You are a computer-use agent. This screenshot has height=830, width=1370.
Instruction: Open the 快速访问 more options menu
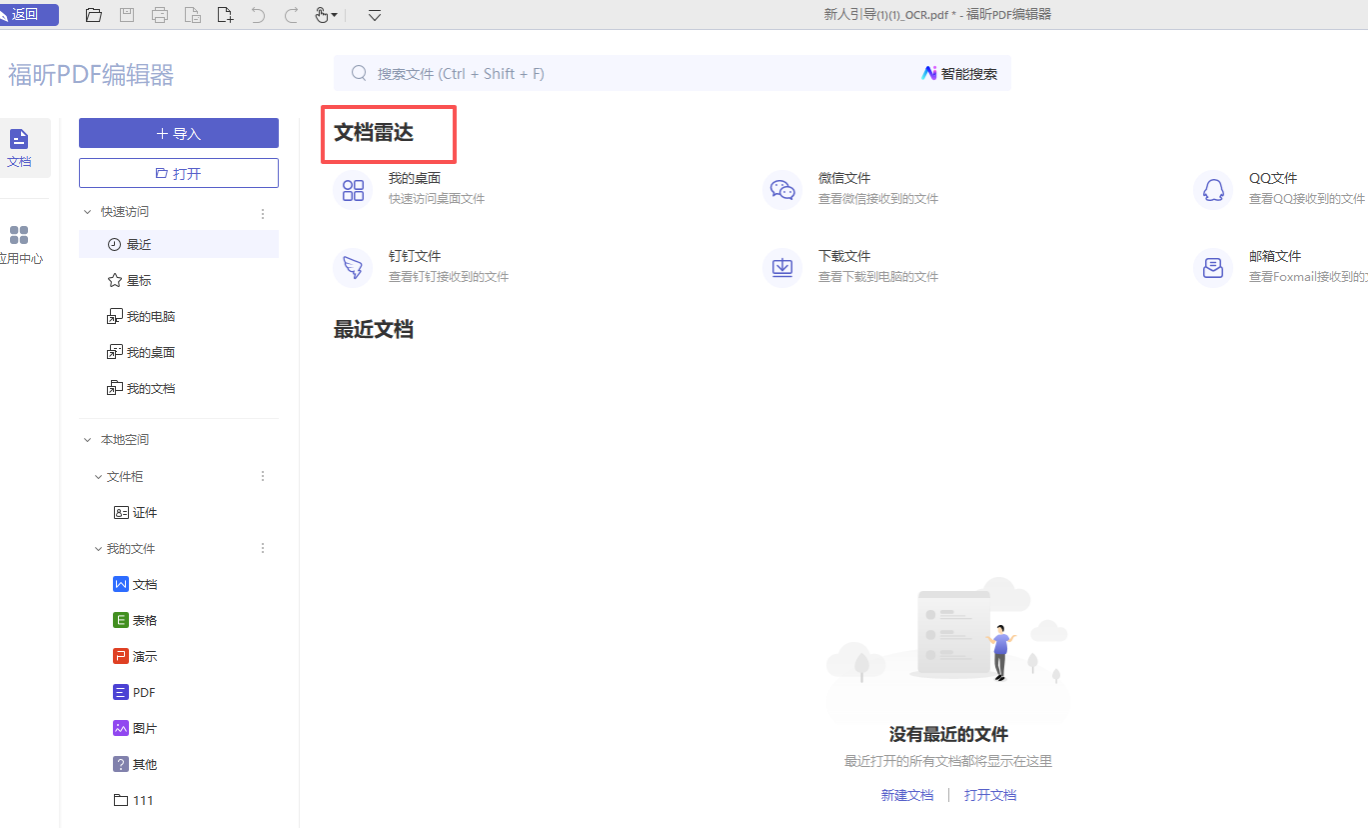(263, 213)
